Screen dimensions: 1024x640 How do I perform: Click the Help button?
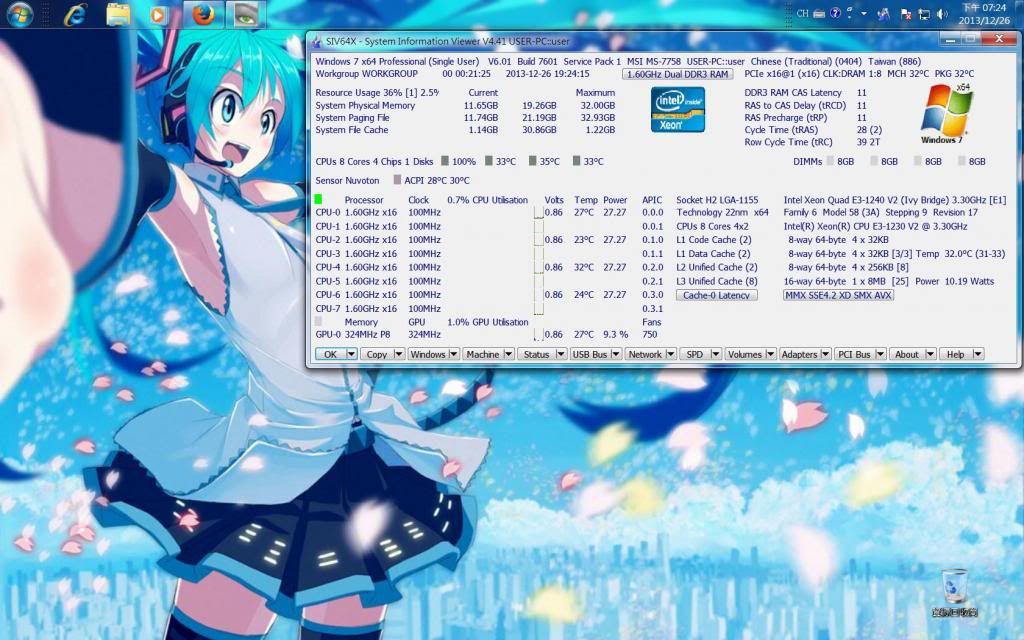[955, 354]
